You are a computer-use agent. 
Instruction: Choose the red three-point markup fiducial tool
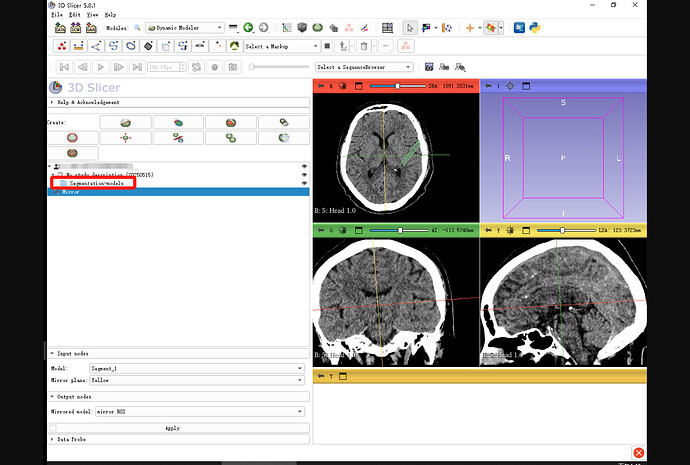[x=62, y=46]
